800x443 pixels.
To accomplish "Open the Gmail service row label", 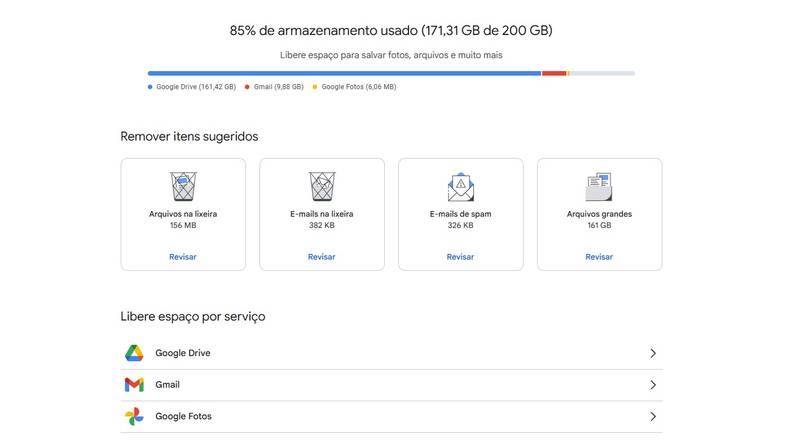I will pyautogui.click(x=167, y=385).
